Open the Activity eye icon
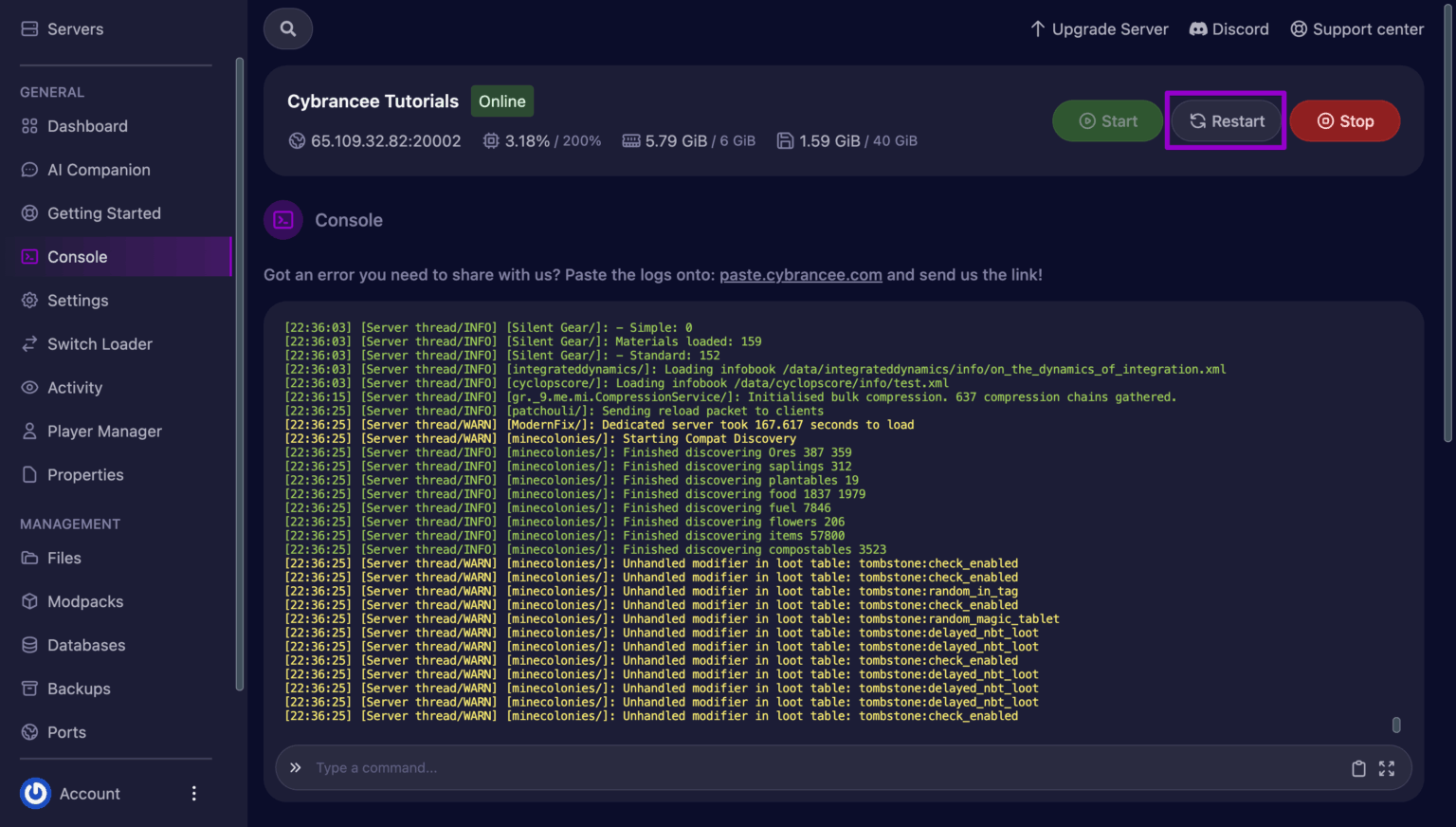This screenshot has width=1456, height=827. click(x=29, y=388)
